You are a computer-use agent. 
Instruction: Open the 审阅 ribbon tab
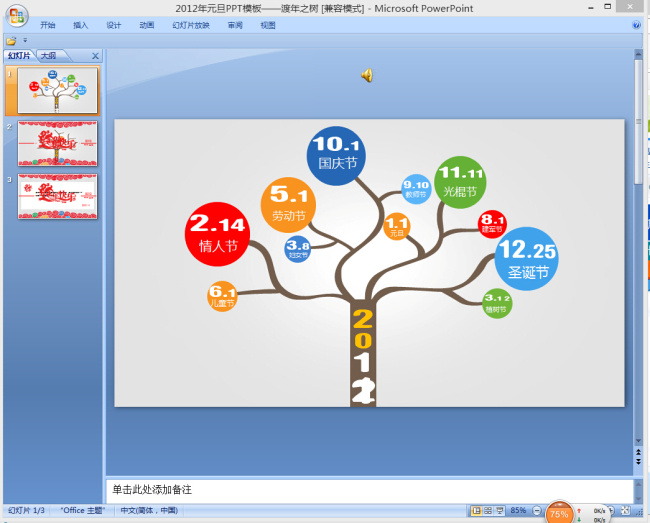[235, 25]
